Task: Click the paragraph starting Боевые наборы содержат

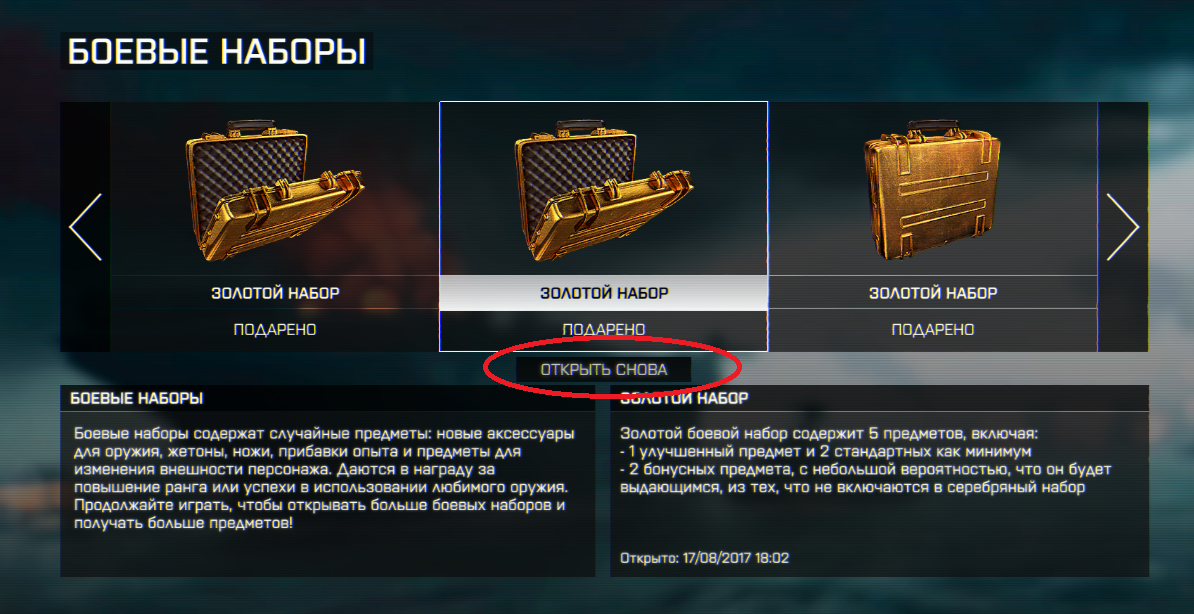Action: [324, 478]
